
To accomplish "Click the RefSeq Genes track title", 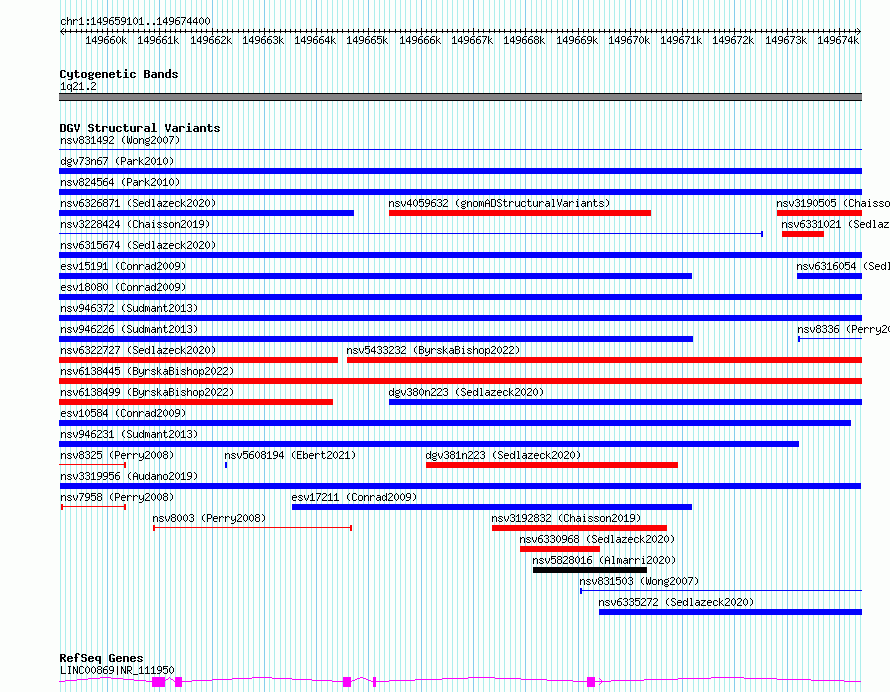I will (x=101, y=658).
